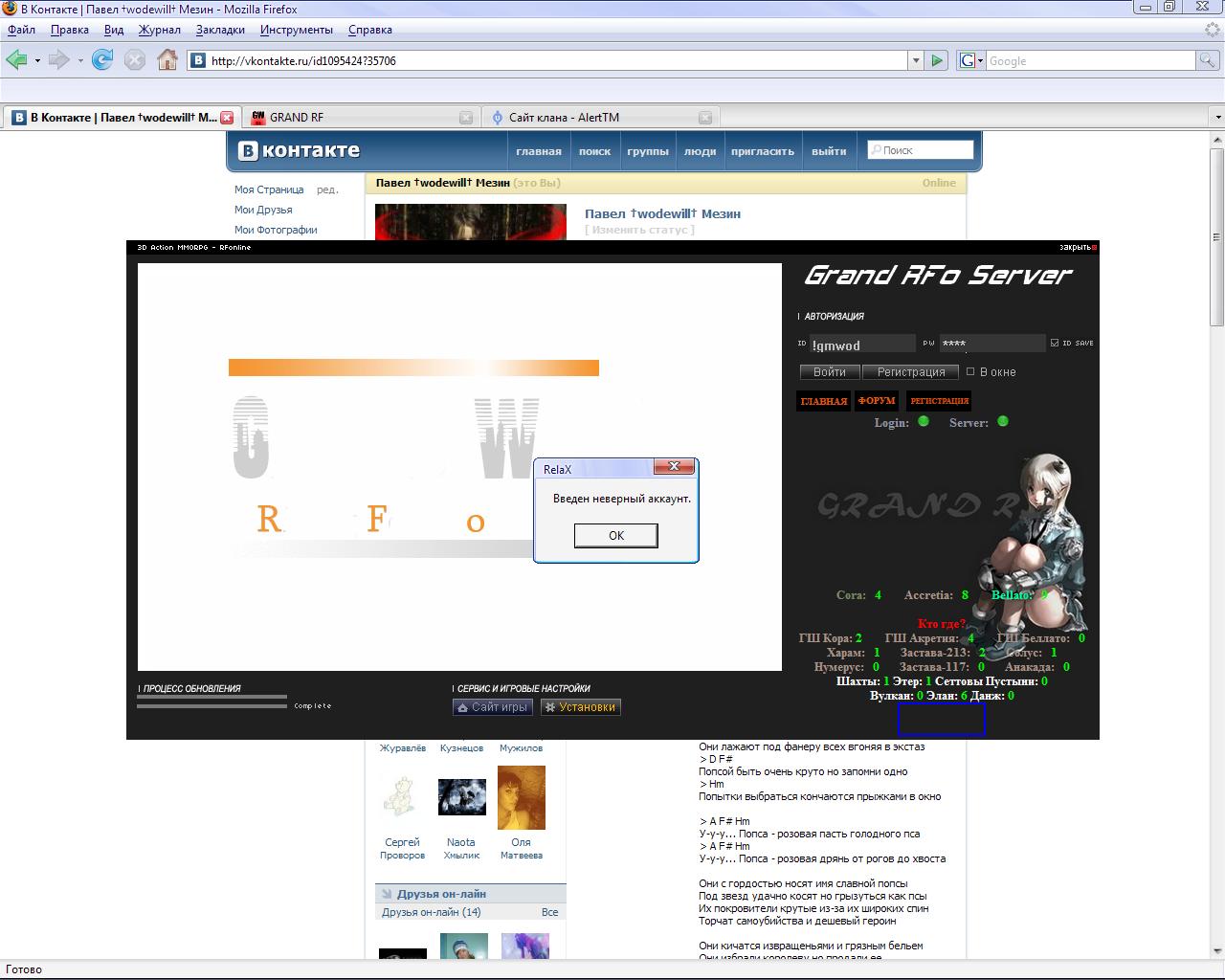This screenshot has width=1225, height=980.
Task: Open the РЕГИСТРАЦИЯ red launcher link
Action: point(940,401)
